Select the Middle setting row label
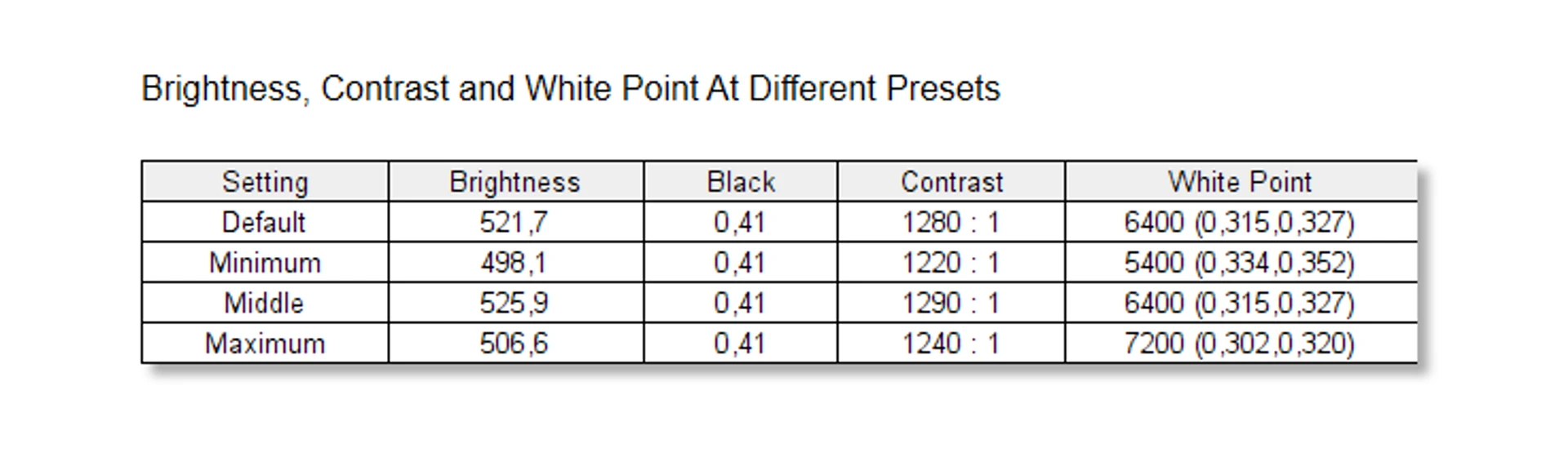The height and width of the screenshot is (457, 1568). [x=264, y=303]
